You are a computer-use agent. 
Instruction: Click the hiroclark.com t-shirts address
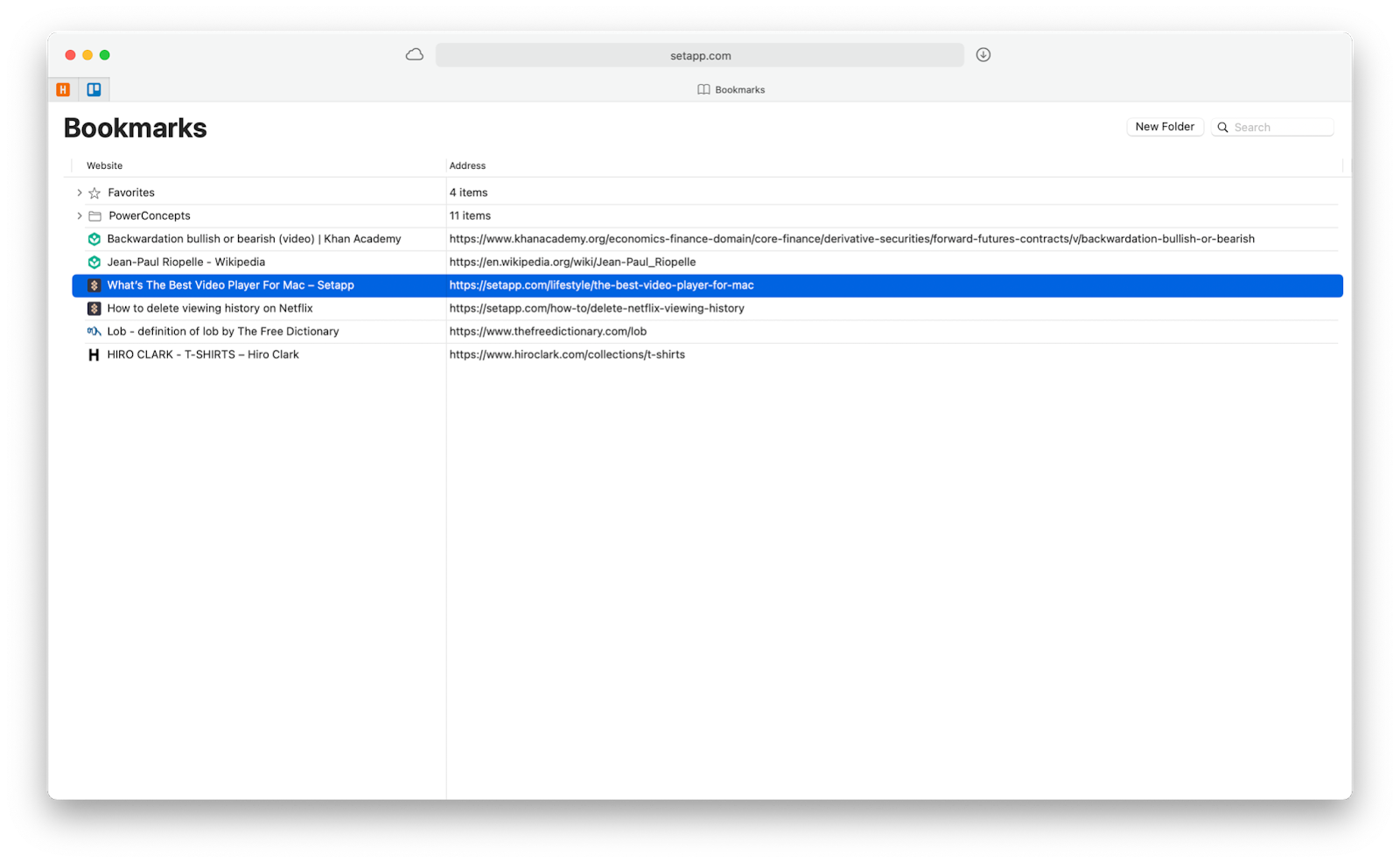coord(567,355)
